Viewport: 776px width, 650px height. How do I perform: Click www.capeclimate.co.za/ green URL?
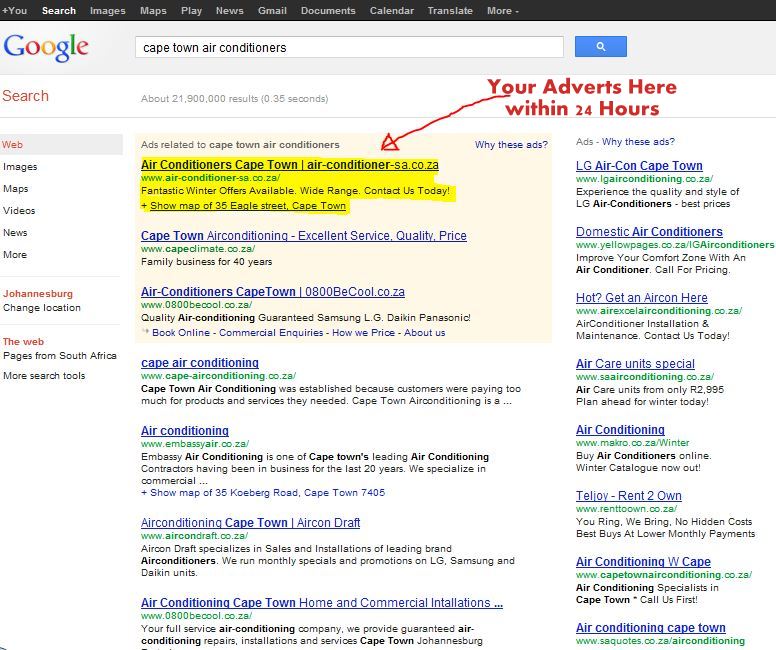point(198,249)
